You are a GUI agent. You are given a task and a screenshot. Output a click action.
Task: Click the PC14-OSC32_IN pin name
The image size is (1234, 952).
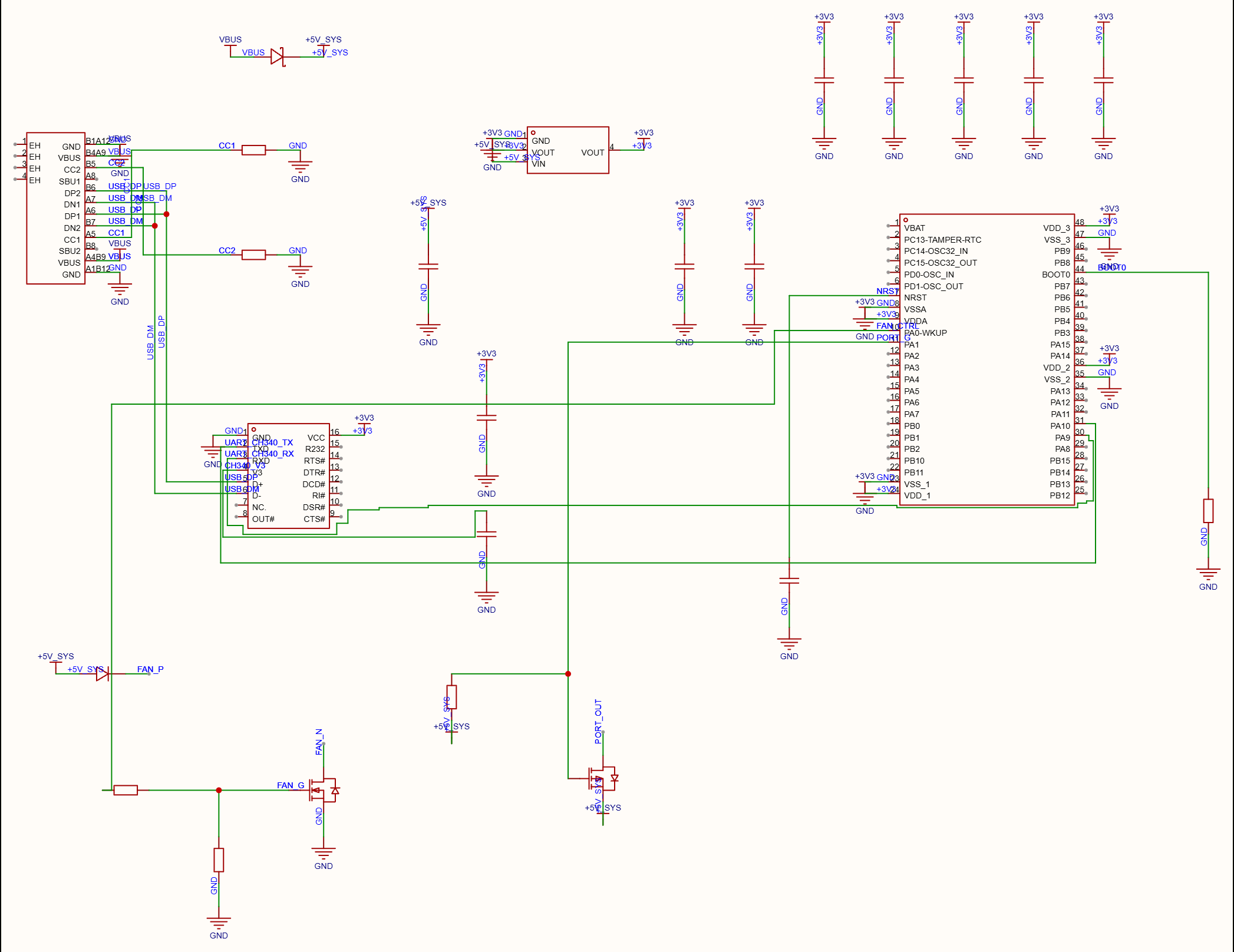click(x=936, y=251)
